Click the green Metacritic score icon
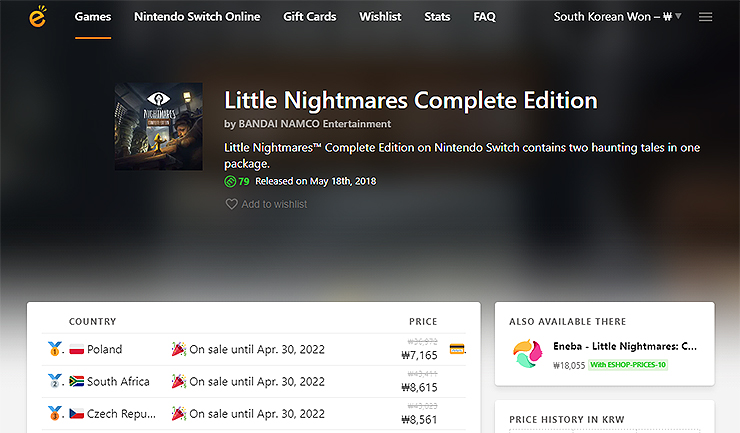This screenshot has height=433, width=740. point(230,181)
